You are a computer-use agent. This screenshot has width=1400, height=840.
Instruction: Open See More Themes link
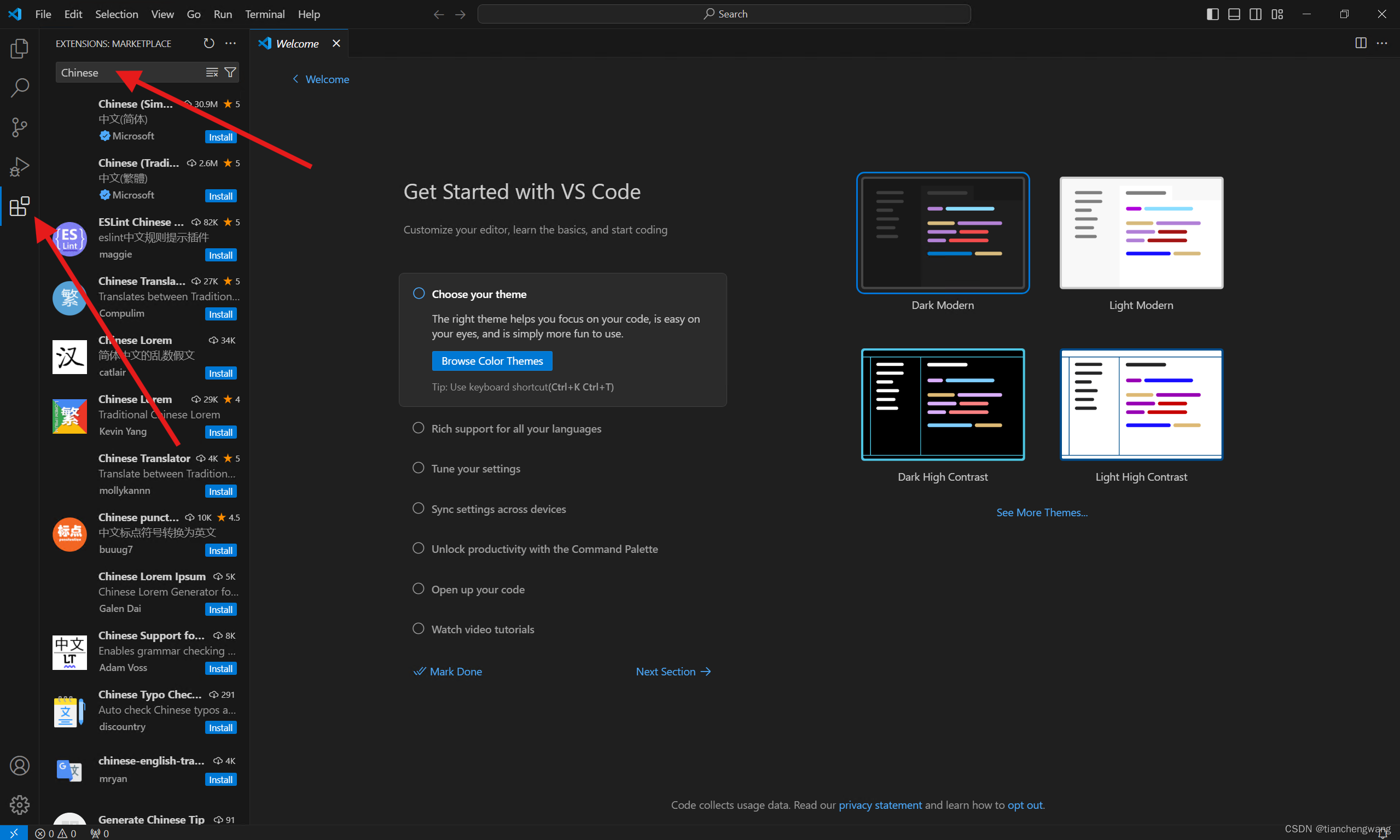[x=1042, y=512]
